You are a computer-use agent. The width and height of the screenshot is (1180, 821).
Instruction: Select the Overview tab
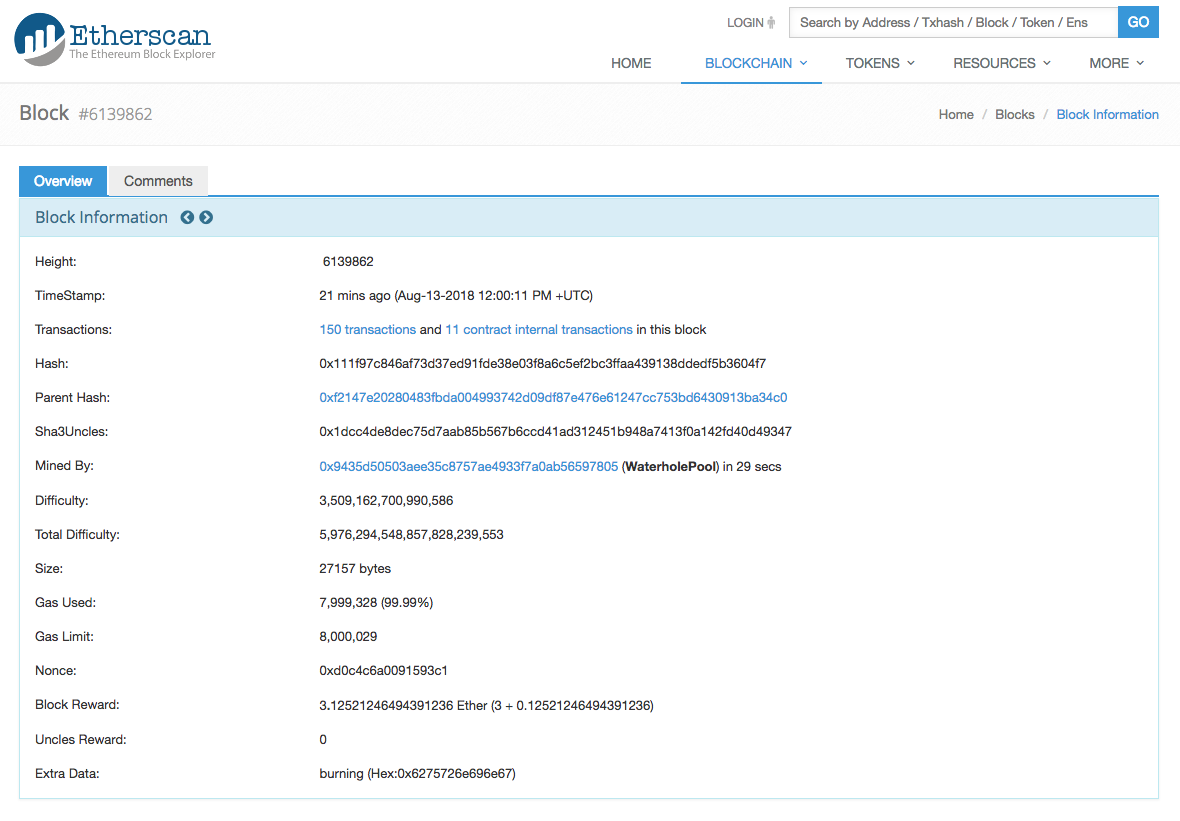pyautogui.click(x=63, y=181)
